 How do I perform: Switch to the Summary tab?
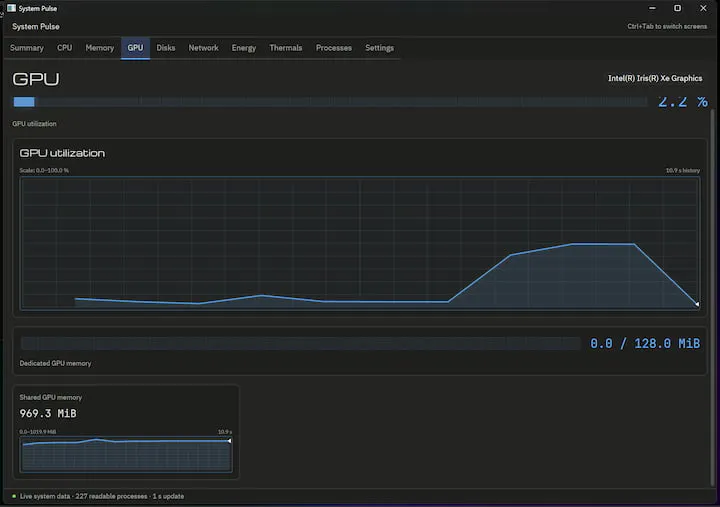click(27, 48)
